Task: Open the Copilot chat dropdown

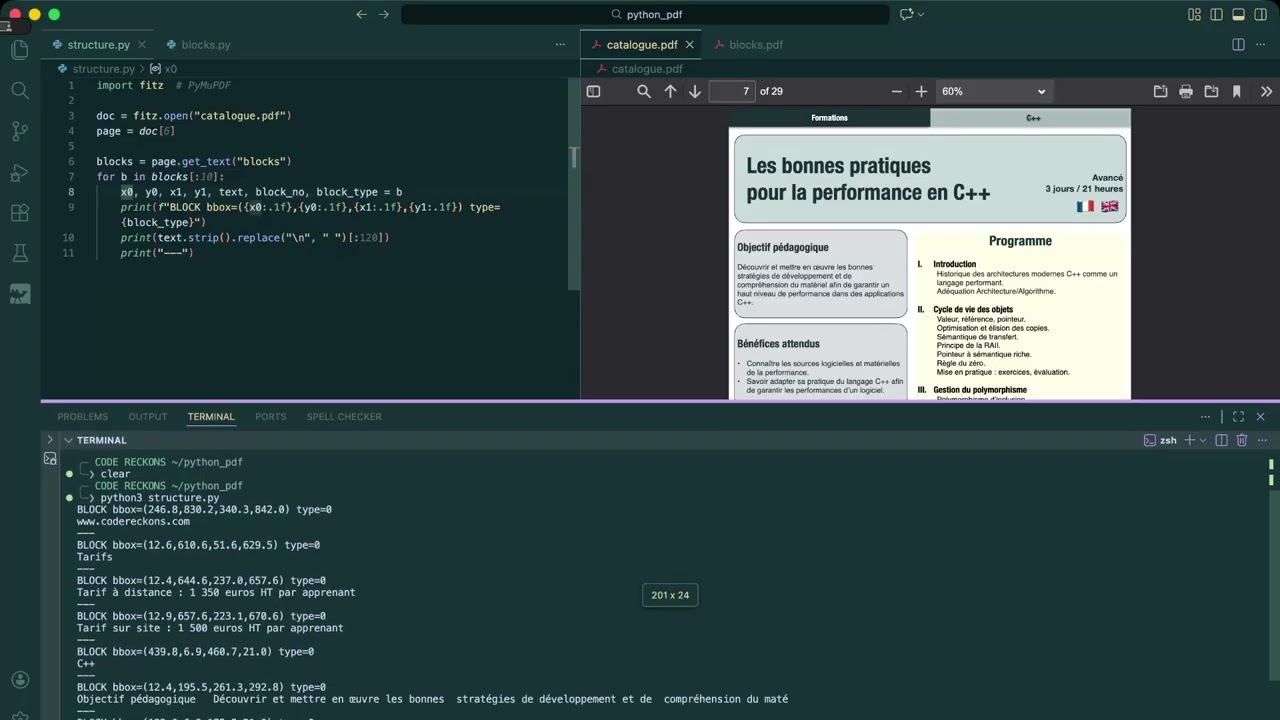Action: [x=920, y=14]
